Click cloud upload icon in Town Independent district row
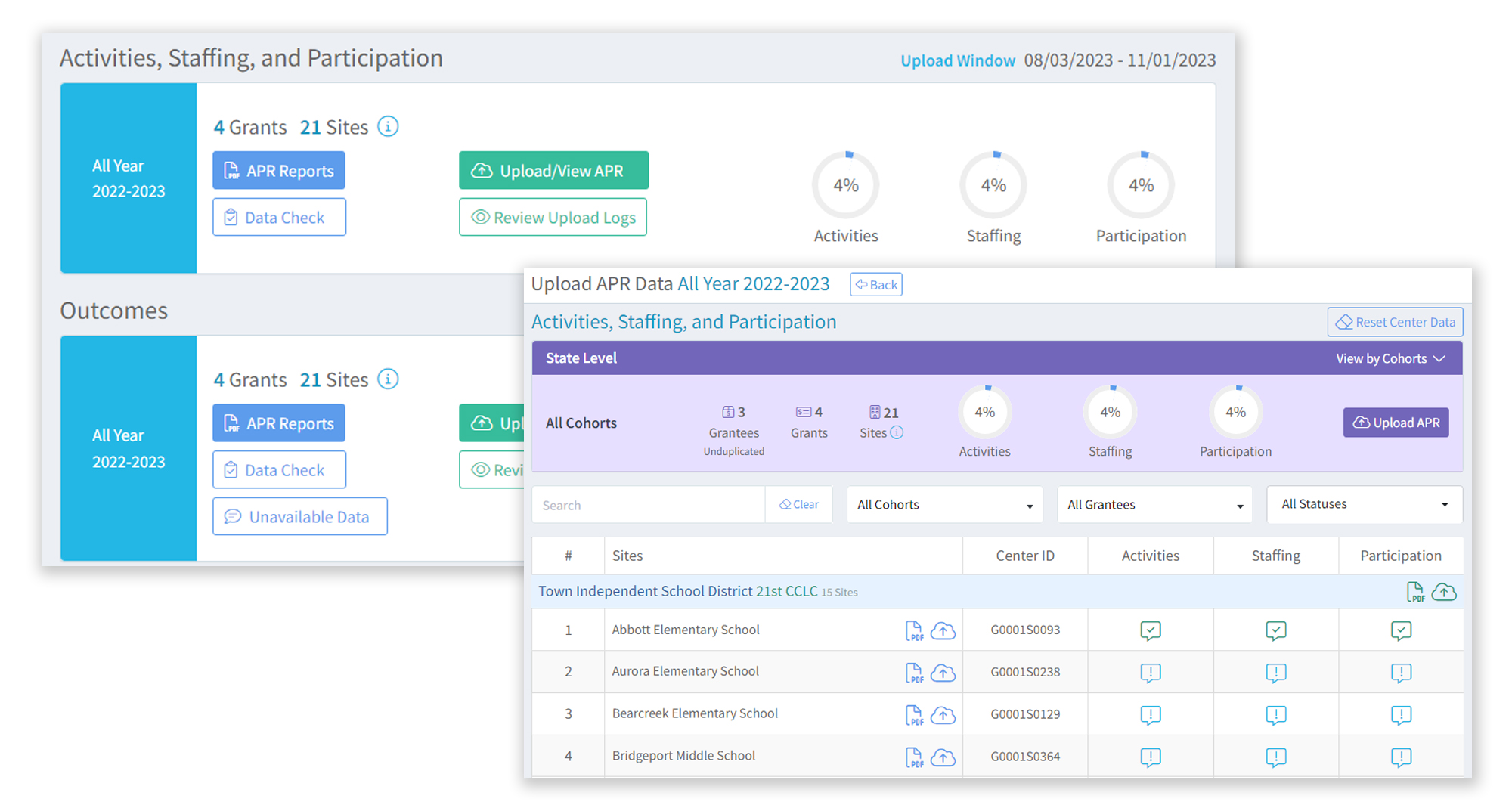 [1444, 592]
